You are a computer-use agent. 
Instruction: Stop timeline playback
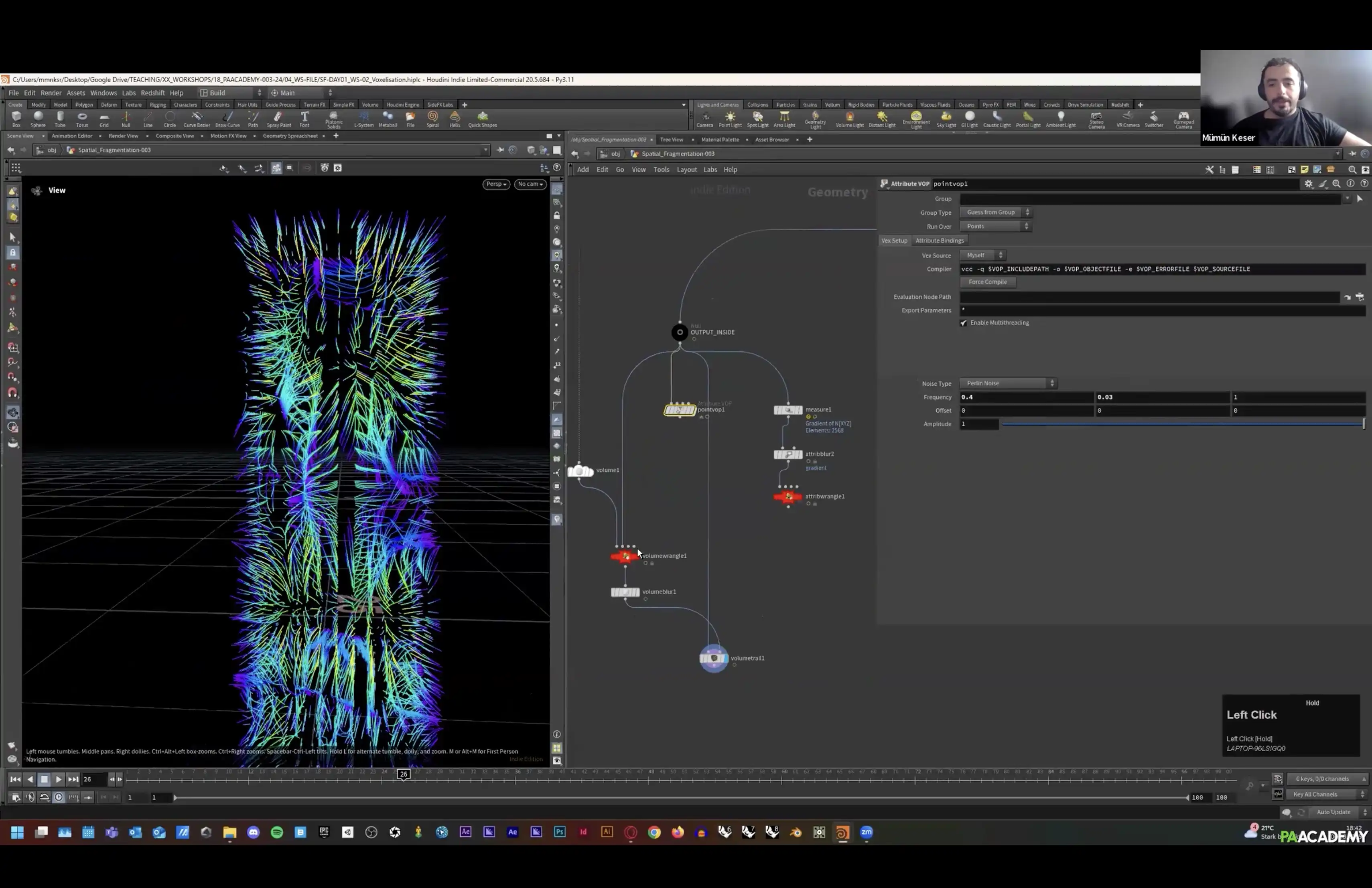(x=44, y=779)
